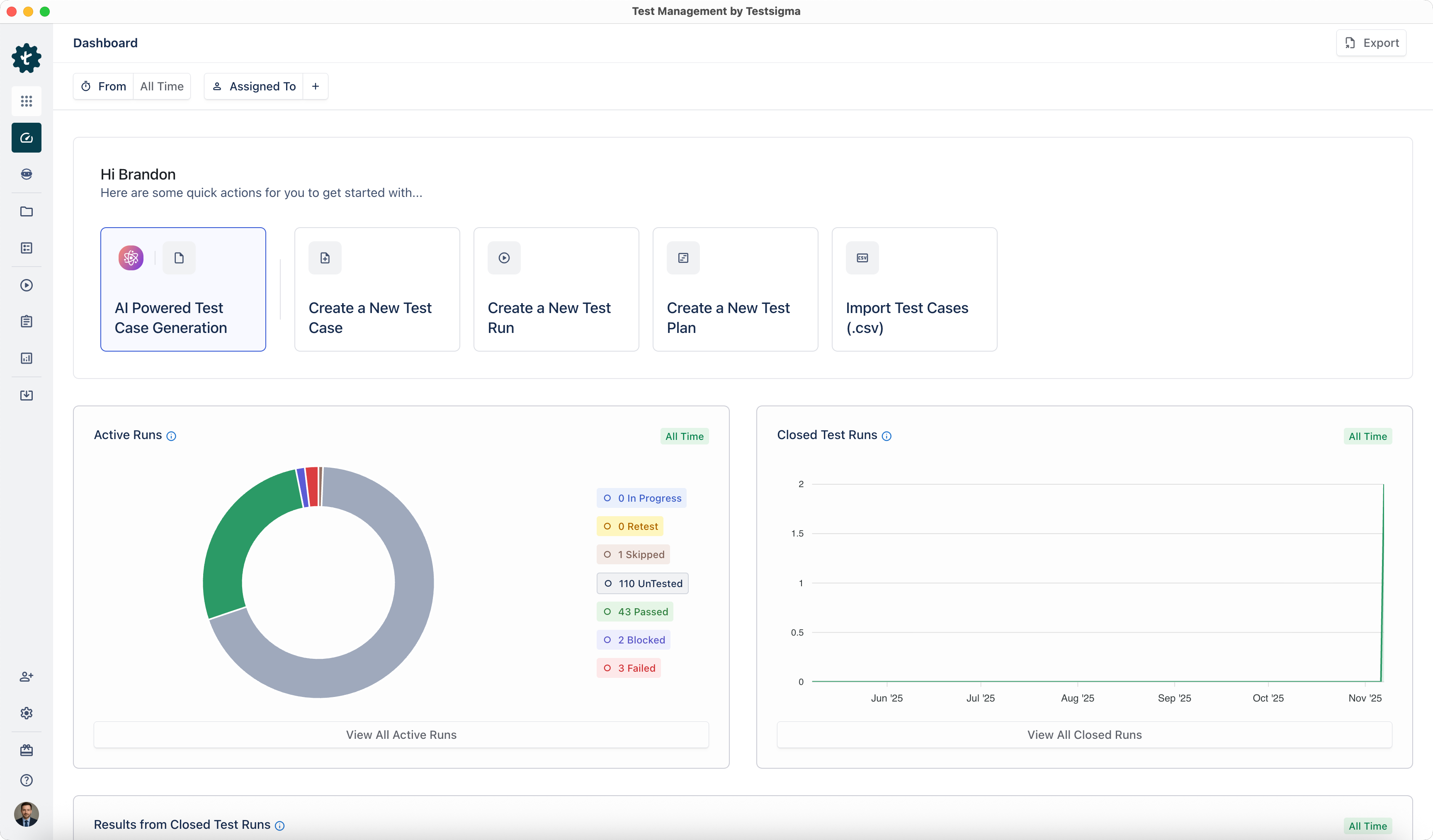Image resolution: width=1433 pixels, height=840 pixels.
Task: Click View All Closed Runs
Action: coord(1084,734)
